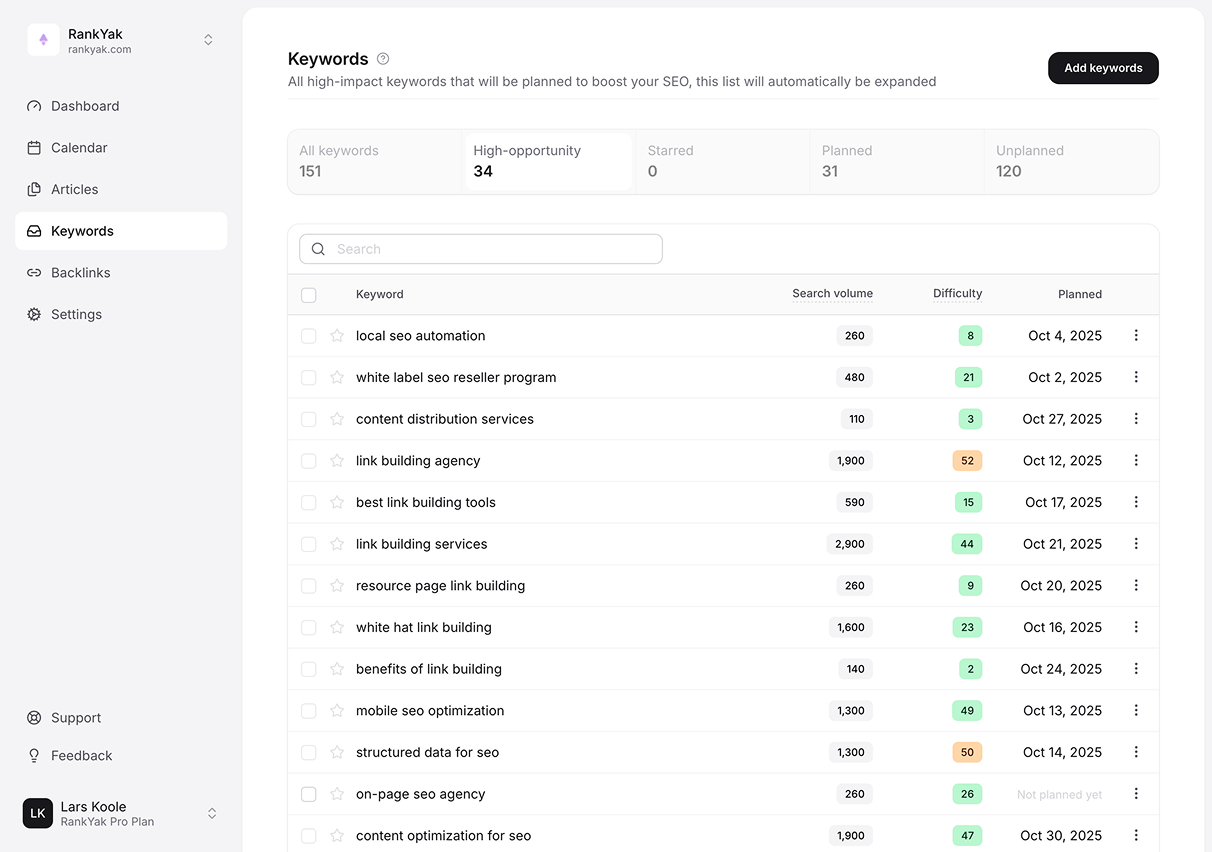
Task: Sort by the Difficulty column header
Action: click(x=957, y=294)
